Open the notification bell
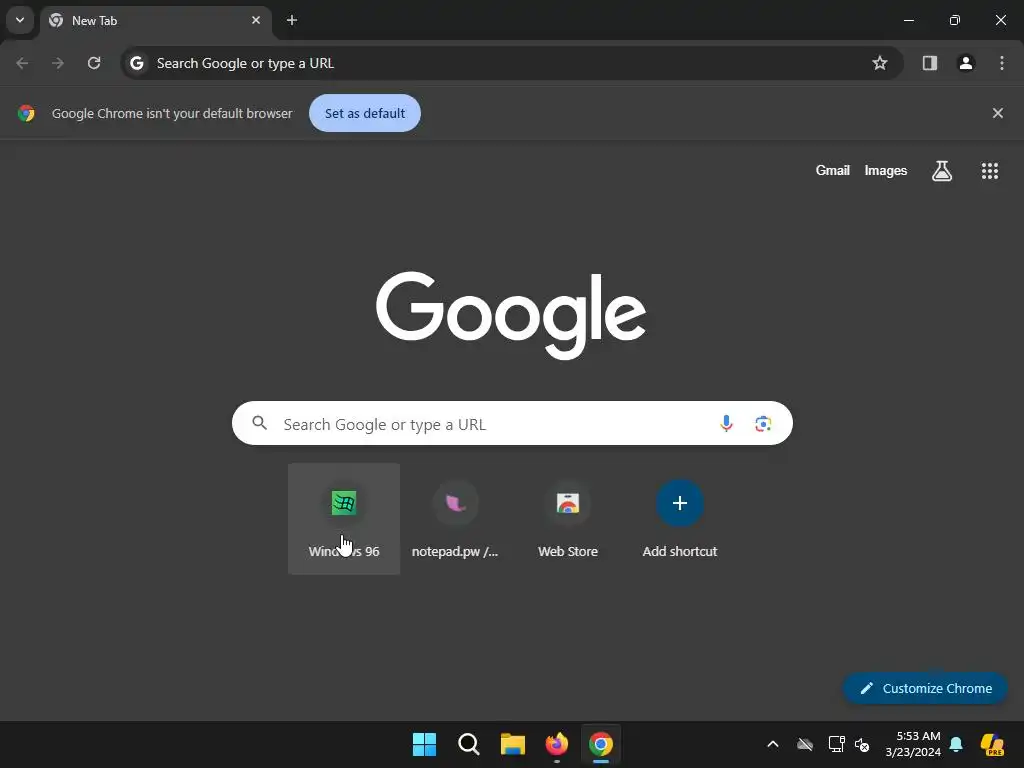Screen dimensions: 1024x768 [956, 744]
